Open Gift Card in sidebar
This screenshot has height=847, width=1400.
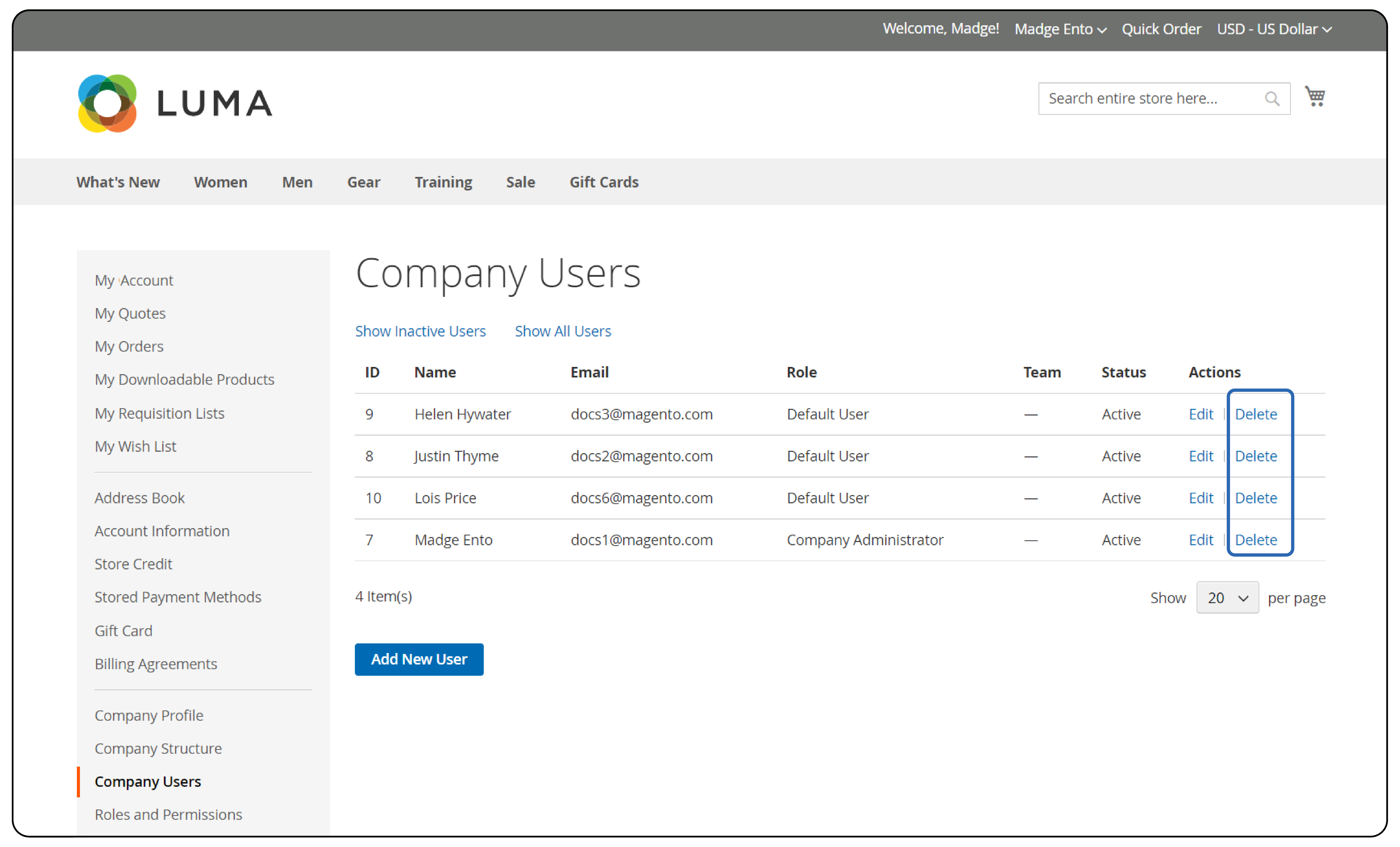123,631
